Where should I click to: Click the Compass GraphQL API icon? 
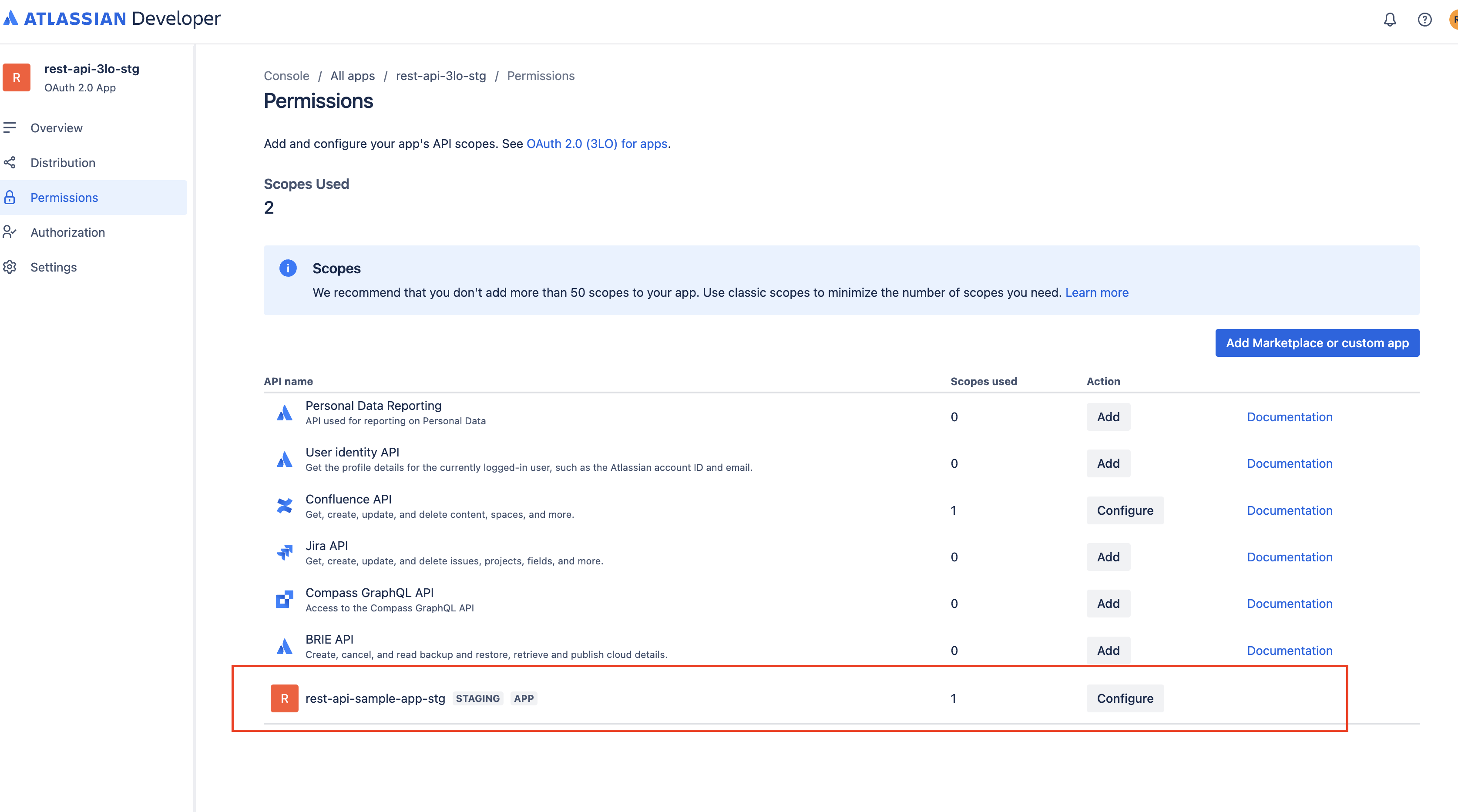pos(284,599)
